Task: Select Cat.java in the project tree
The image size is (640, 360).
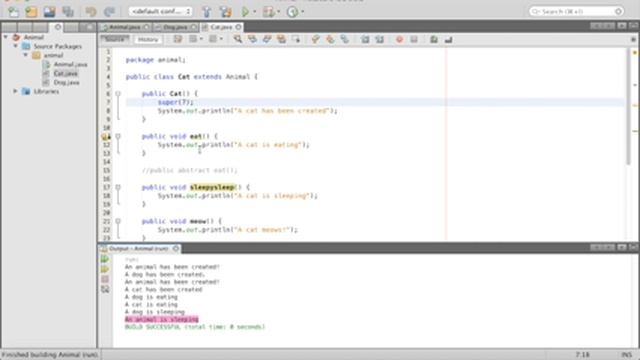Action: [65, 73]
